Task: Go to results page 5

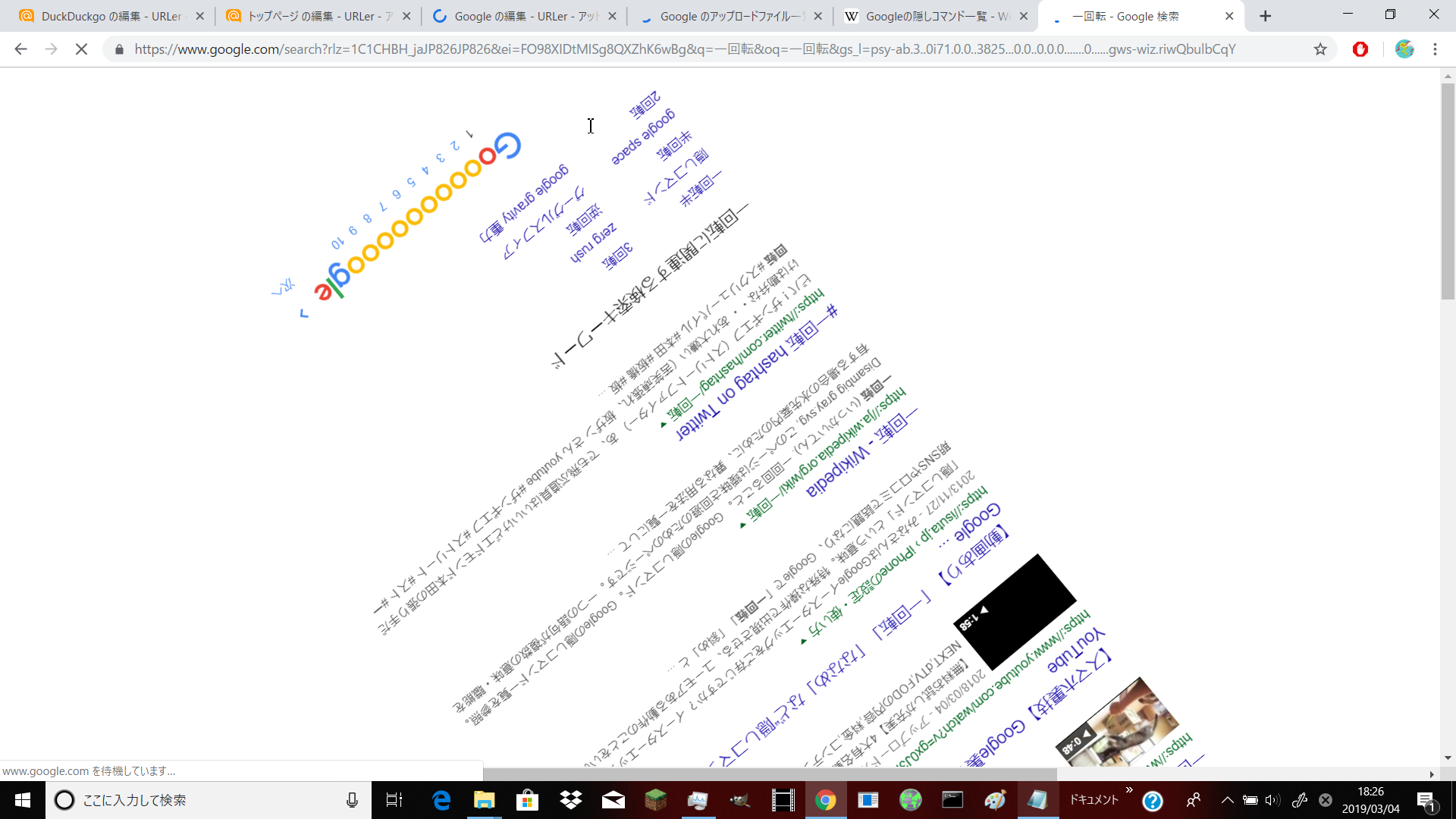Action: (410, 182)
